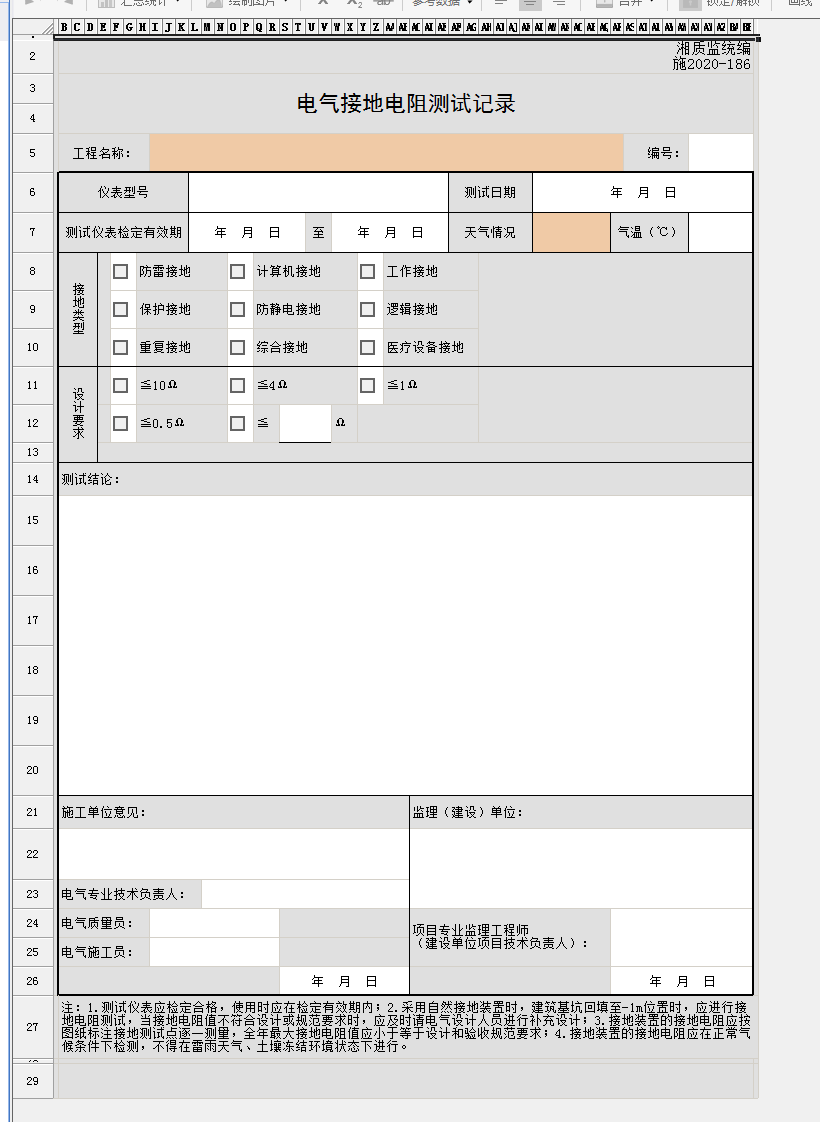Check the 计算机接地 checkbox
The image size is (820, 1122).
pos(238,272)
